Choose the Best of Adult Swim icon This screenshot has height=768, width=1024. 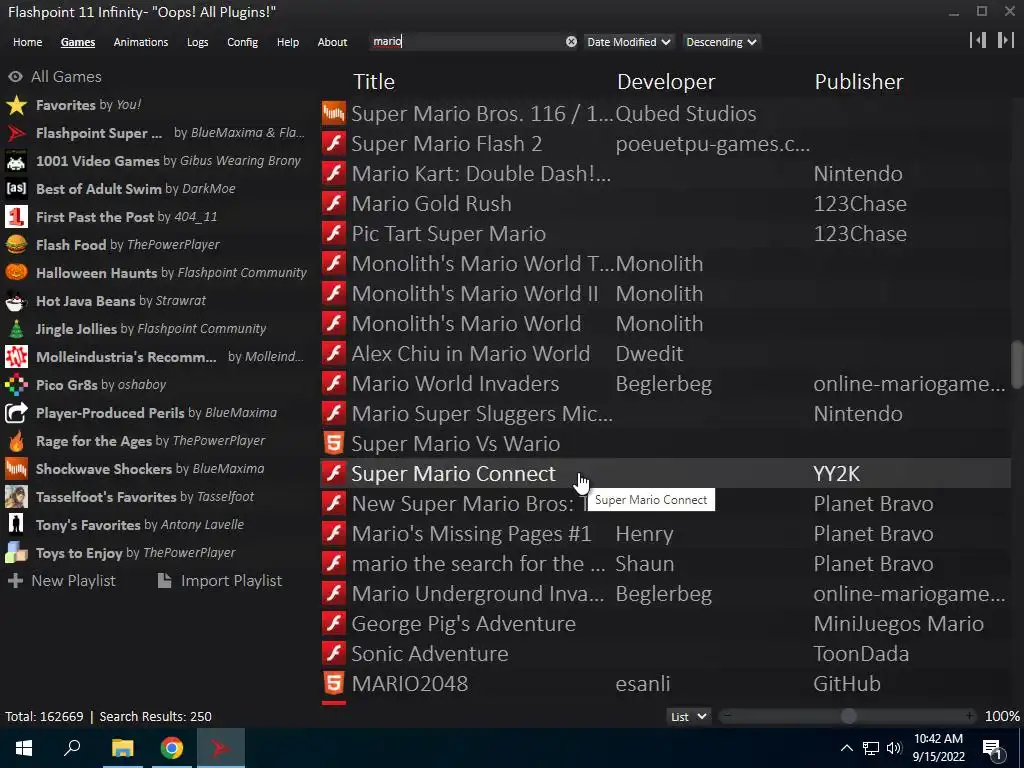pyautogui.click(x=16, y=189)
